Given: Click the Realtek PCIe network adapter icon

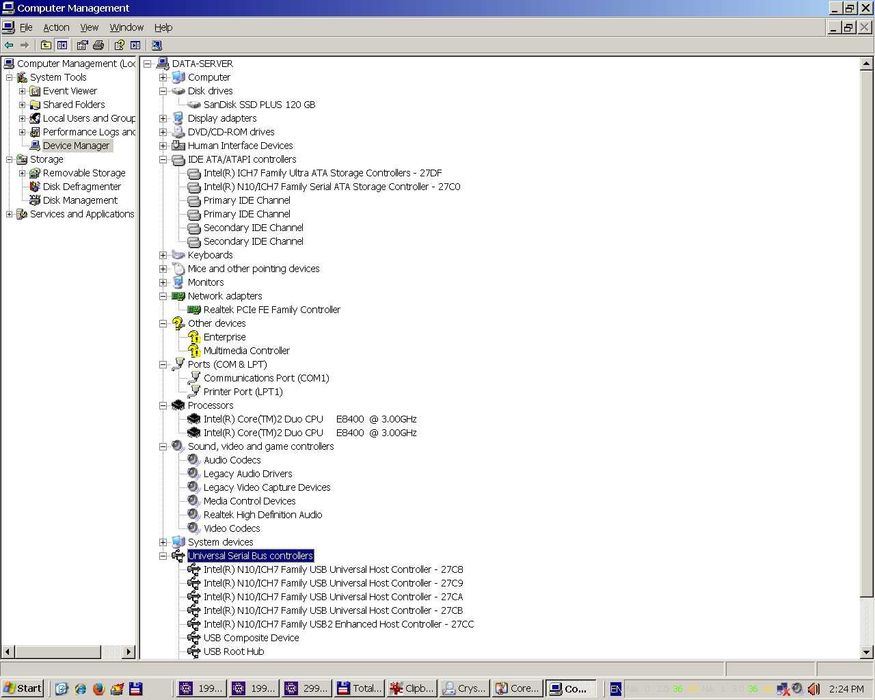Looking at the screenshot, I should [194, 309].
